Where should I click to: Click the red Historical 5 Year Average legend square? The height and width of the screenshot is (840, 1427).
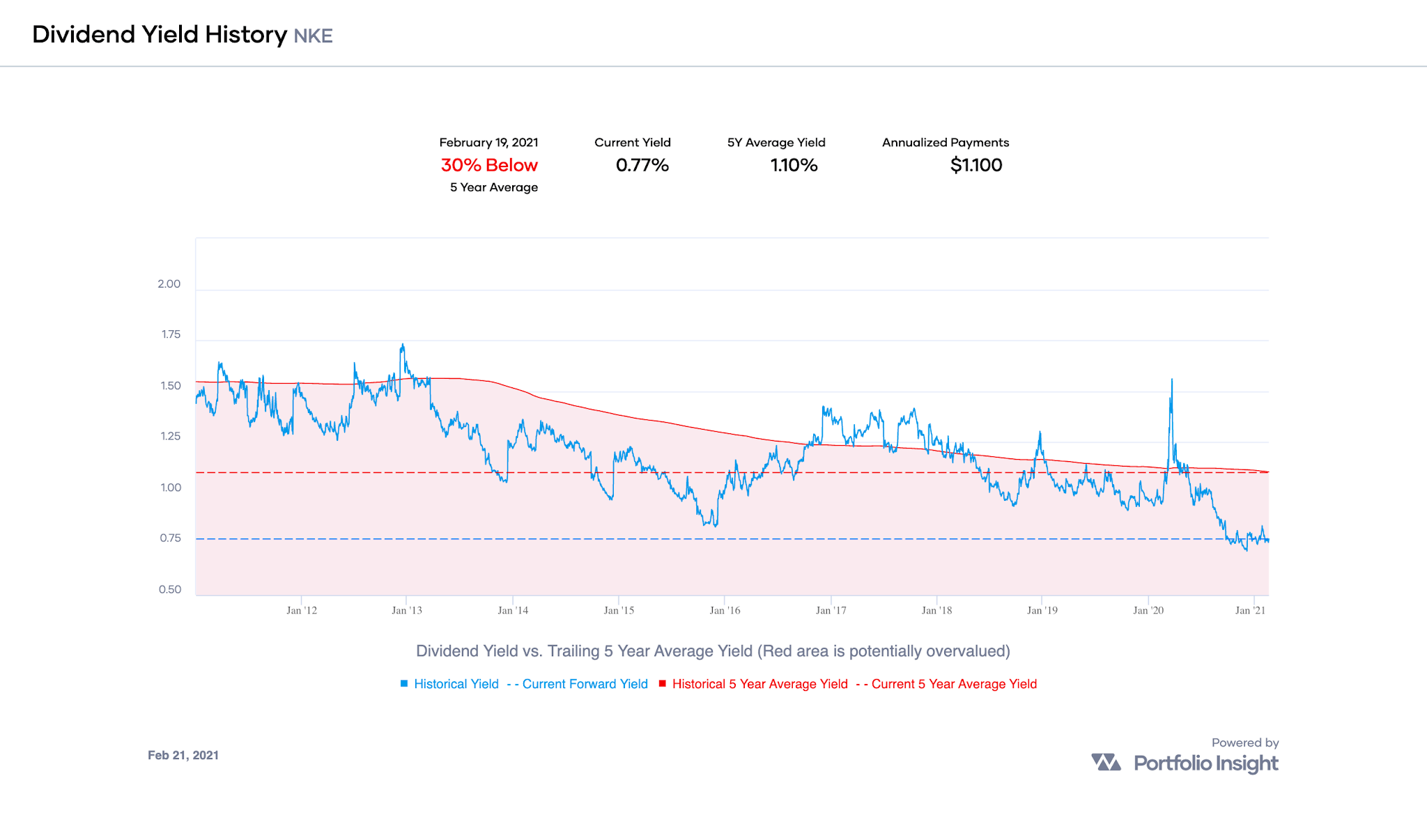point(663,684)
